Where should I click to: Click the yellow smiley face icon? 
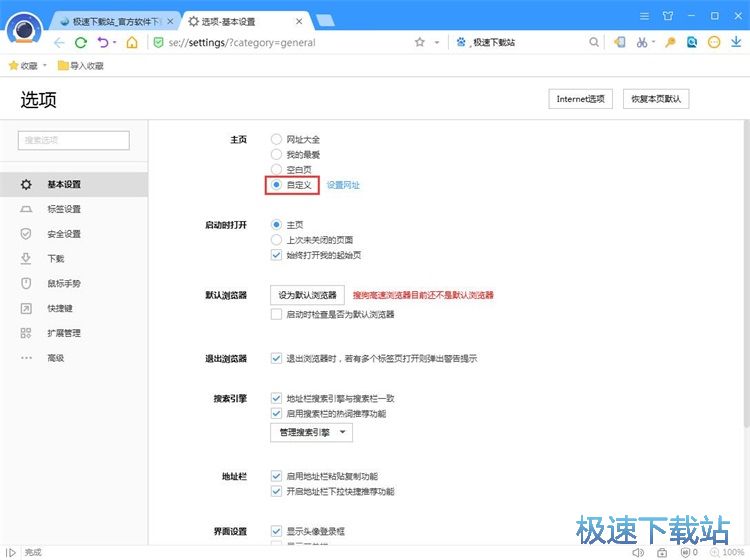pos(714,42)
